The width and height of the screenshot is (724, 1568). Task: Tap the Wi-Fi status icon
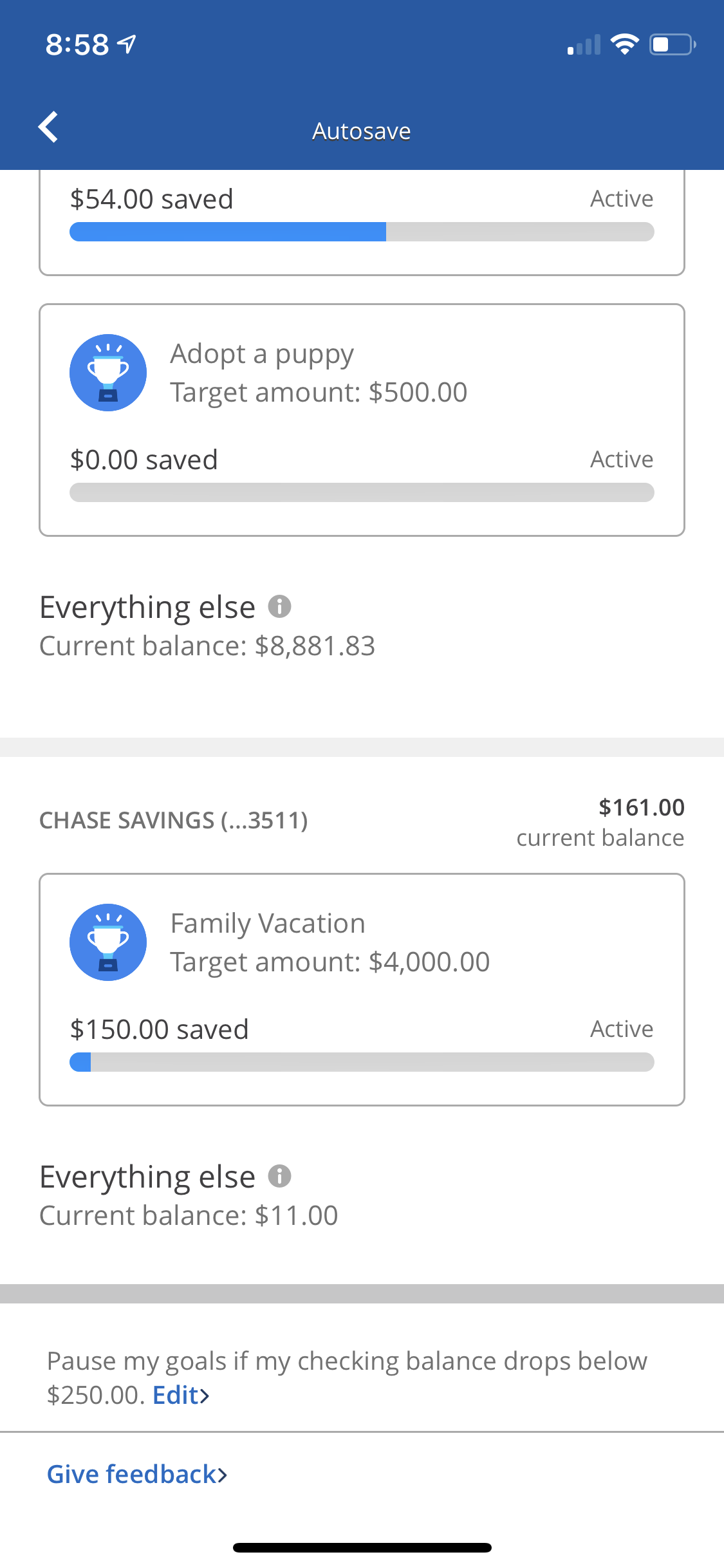[x=624, y=44]
